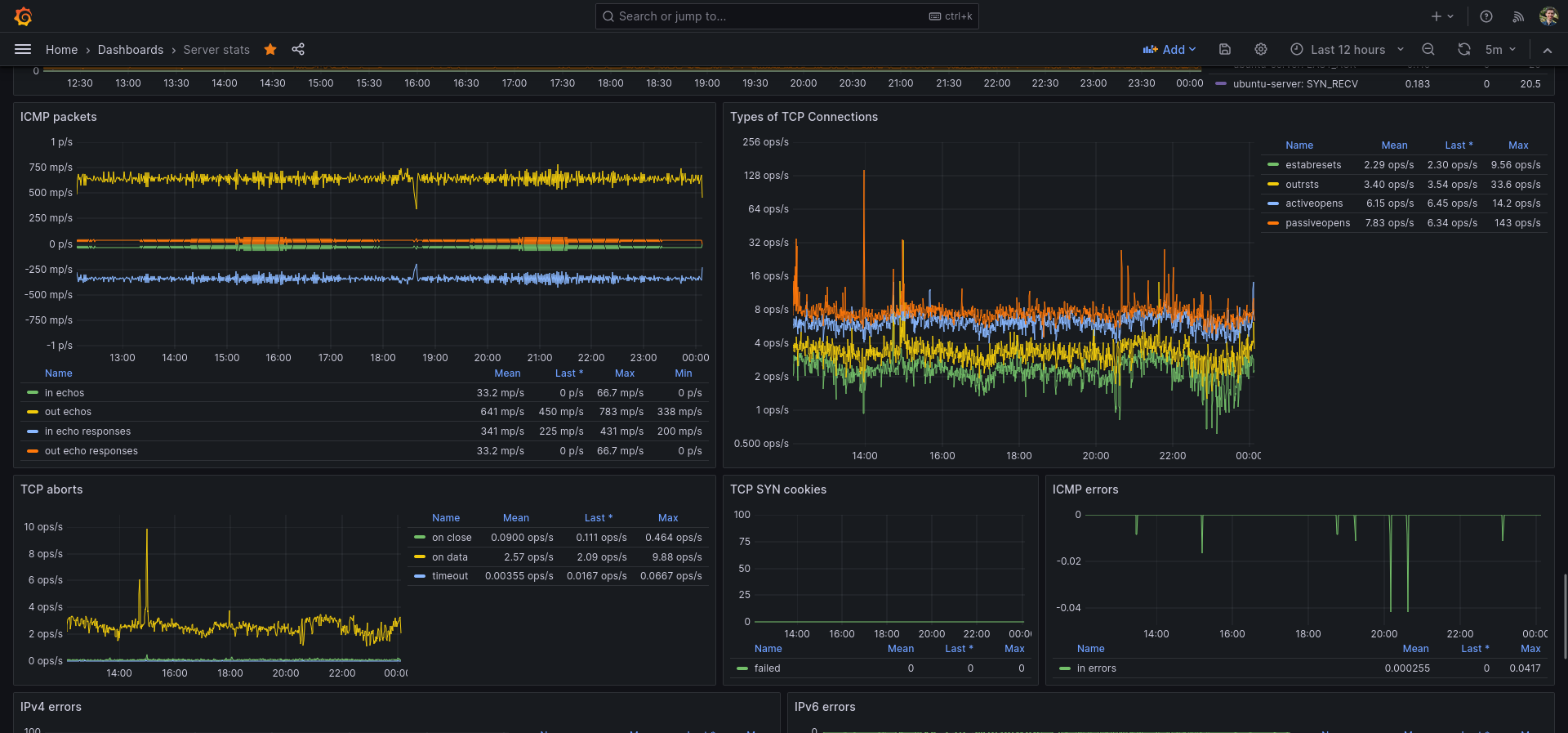Image resolution: width=1568 pixels, height=733 pixels.
Task: Click the Grafana logo icon
Action: point(23,16)
